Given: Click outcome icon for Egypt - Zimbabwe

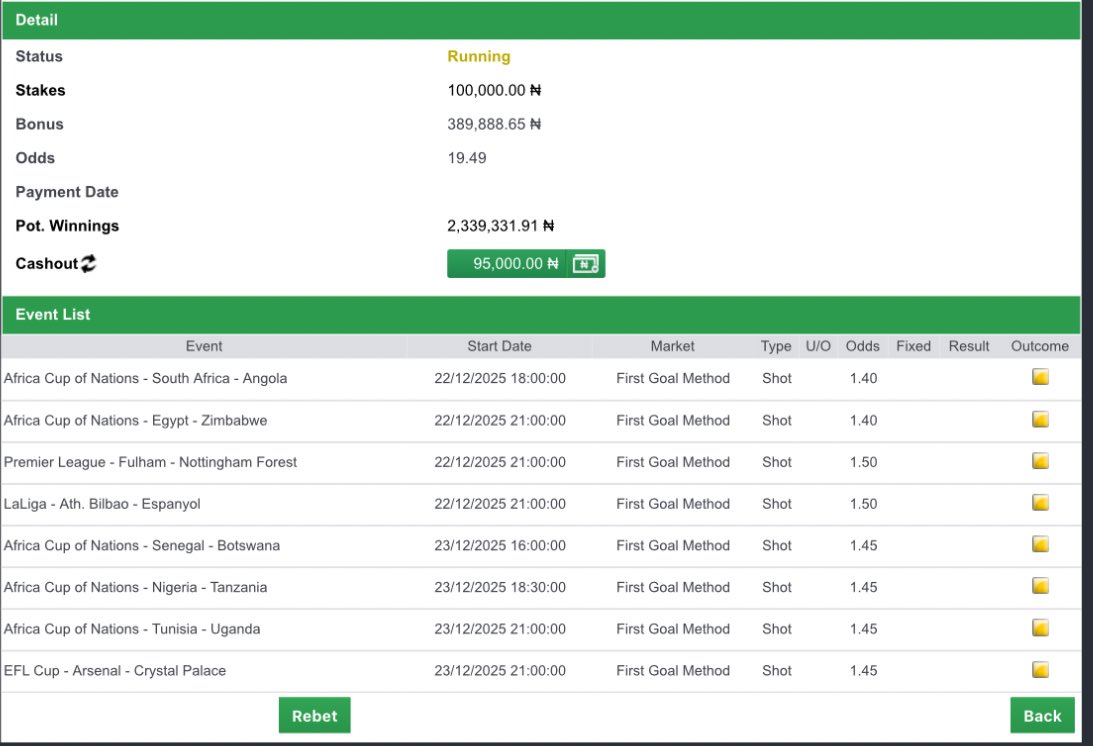Looking at the screenshot, I should tap(1040, 420).
